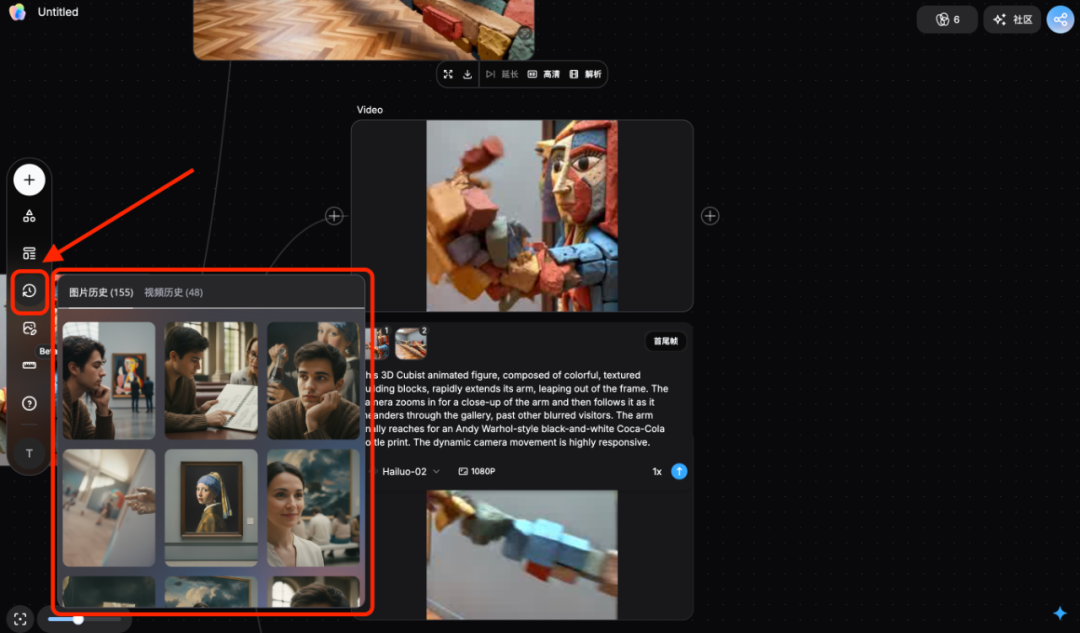Switch to the 视频历史 (48) tab

[173, 293]
